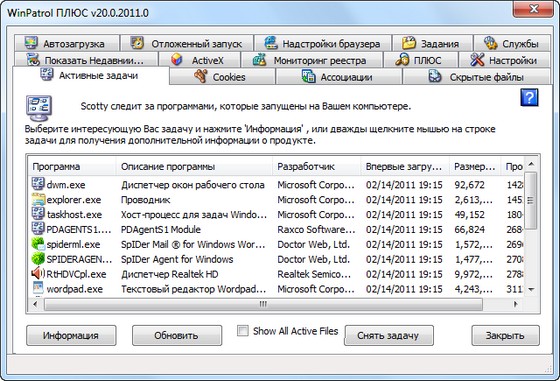
Task: Click the Cookies gingerbread icon
Action: (x=201, y=76)
